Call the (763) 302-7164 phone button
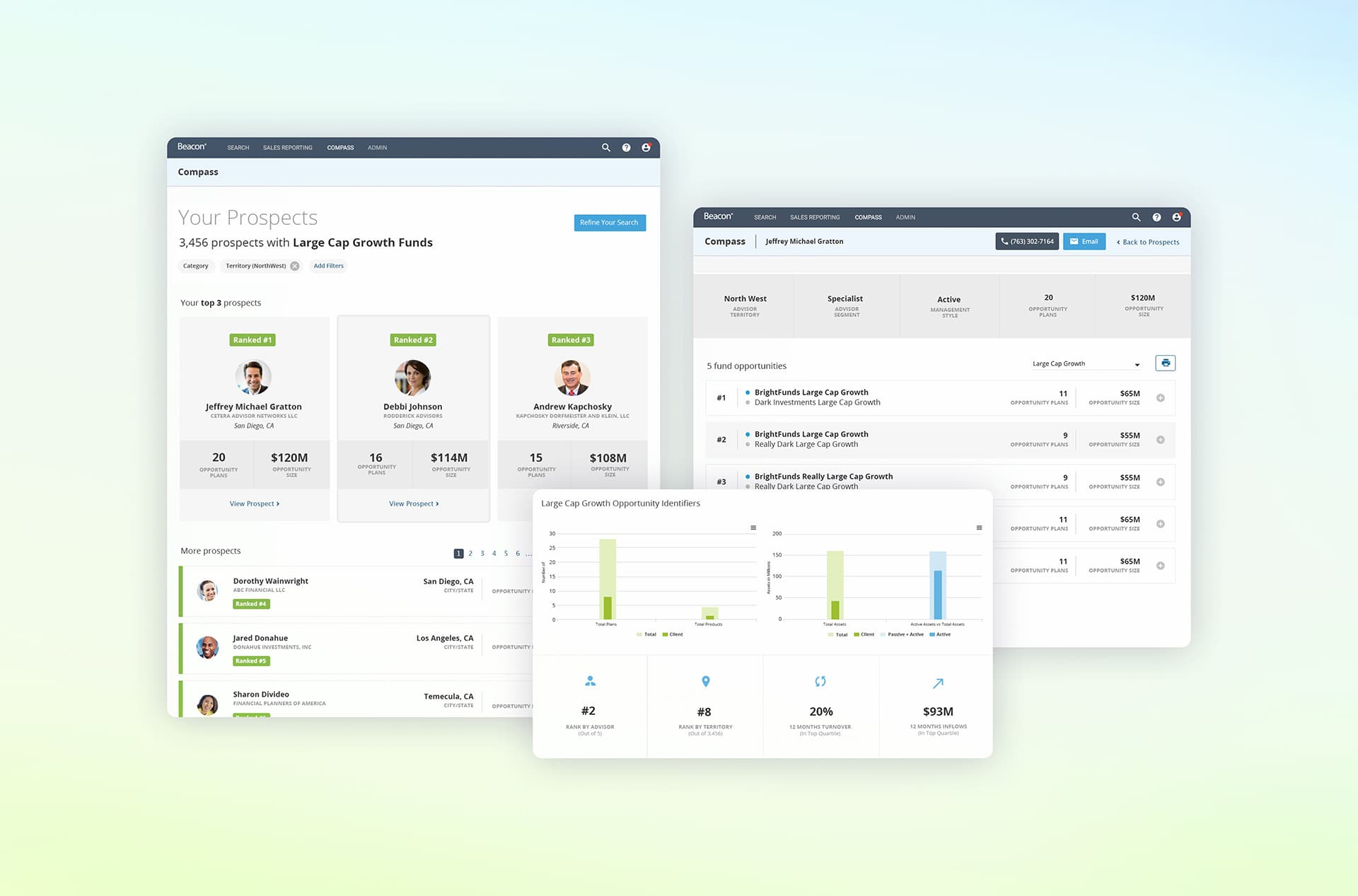Image resolution: width=1358 pixels, height=896 pixels. point(1027,241)
